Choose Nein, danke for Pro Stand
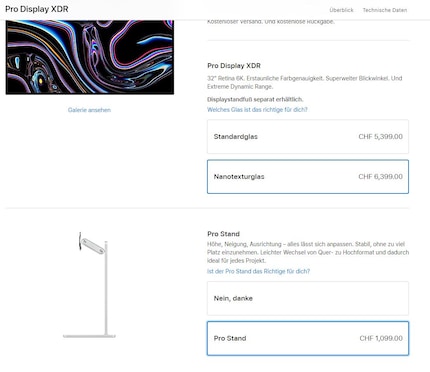The width and height of the screenshot is (430, 372). pyautogui.click(x=308, y=298)
